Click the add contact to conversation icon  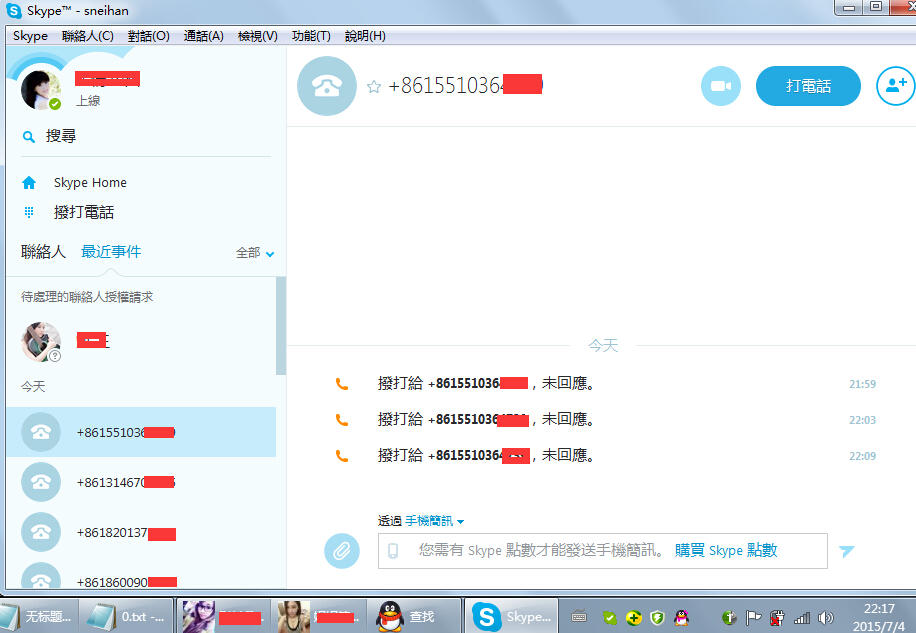[896, 86]
